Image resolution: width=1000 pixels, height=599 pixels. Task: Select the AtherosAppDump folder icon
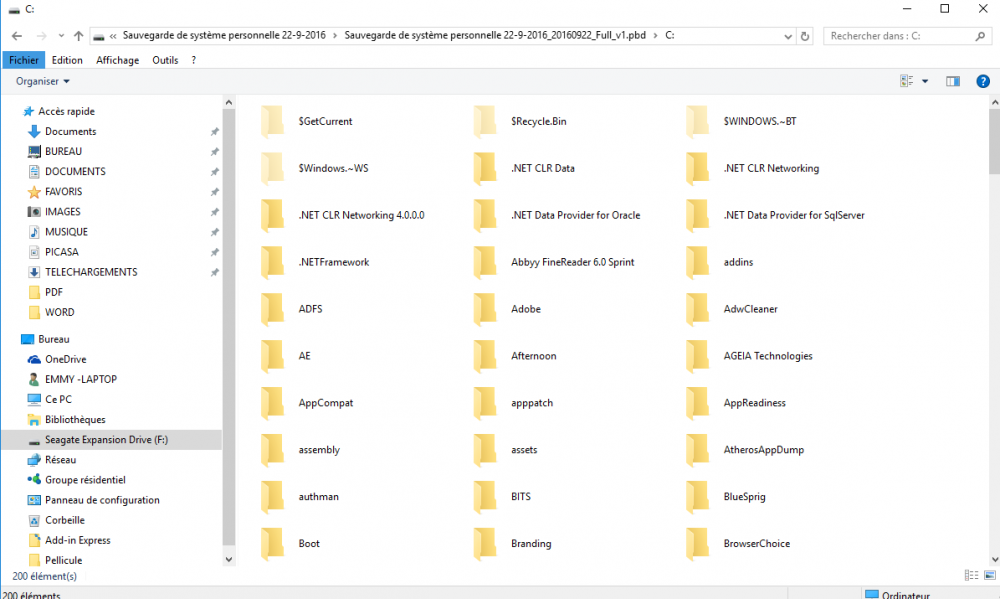tap(698, 450)
